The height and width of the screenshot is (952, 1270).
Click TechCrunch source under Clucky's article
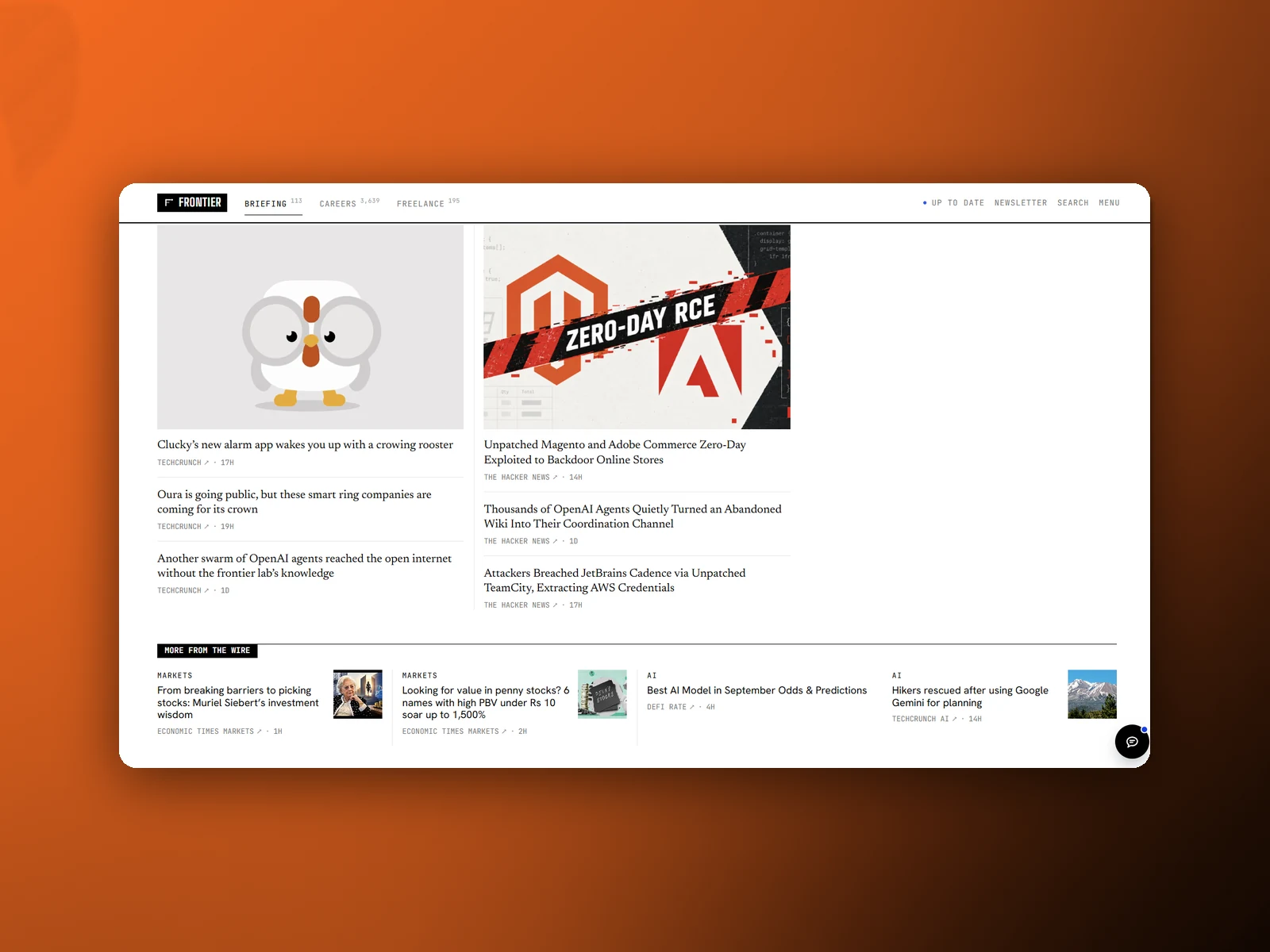(183, 463)
